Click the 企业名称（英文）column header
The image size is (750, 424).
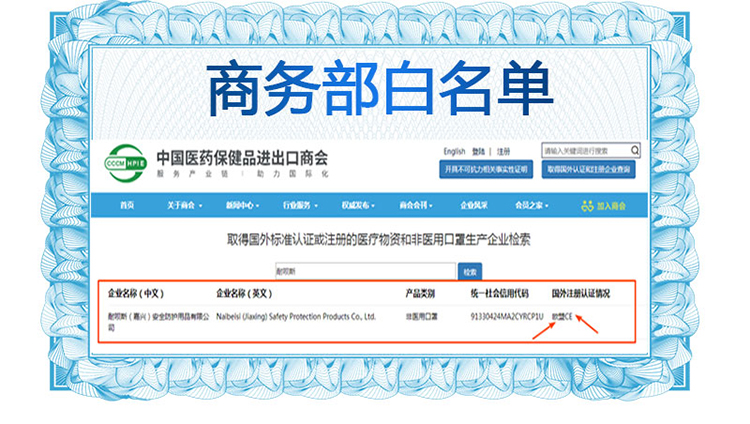[x=244, y=293]
